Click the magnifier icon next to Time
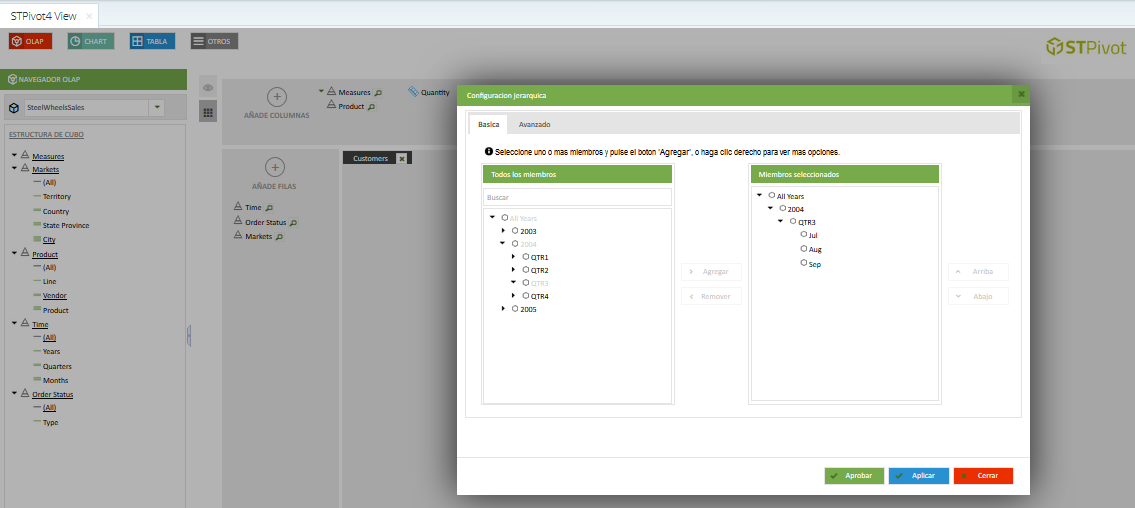The image size is (1135, 508). (269, 208)
